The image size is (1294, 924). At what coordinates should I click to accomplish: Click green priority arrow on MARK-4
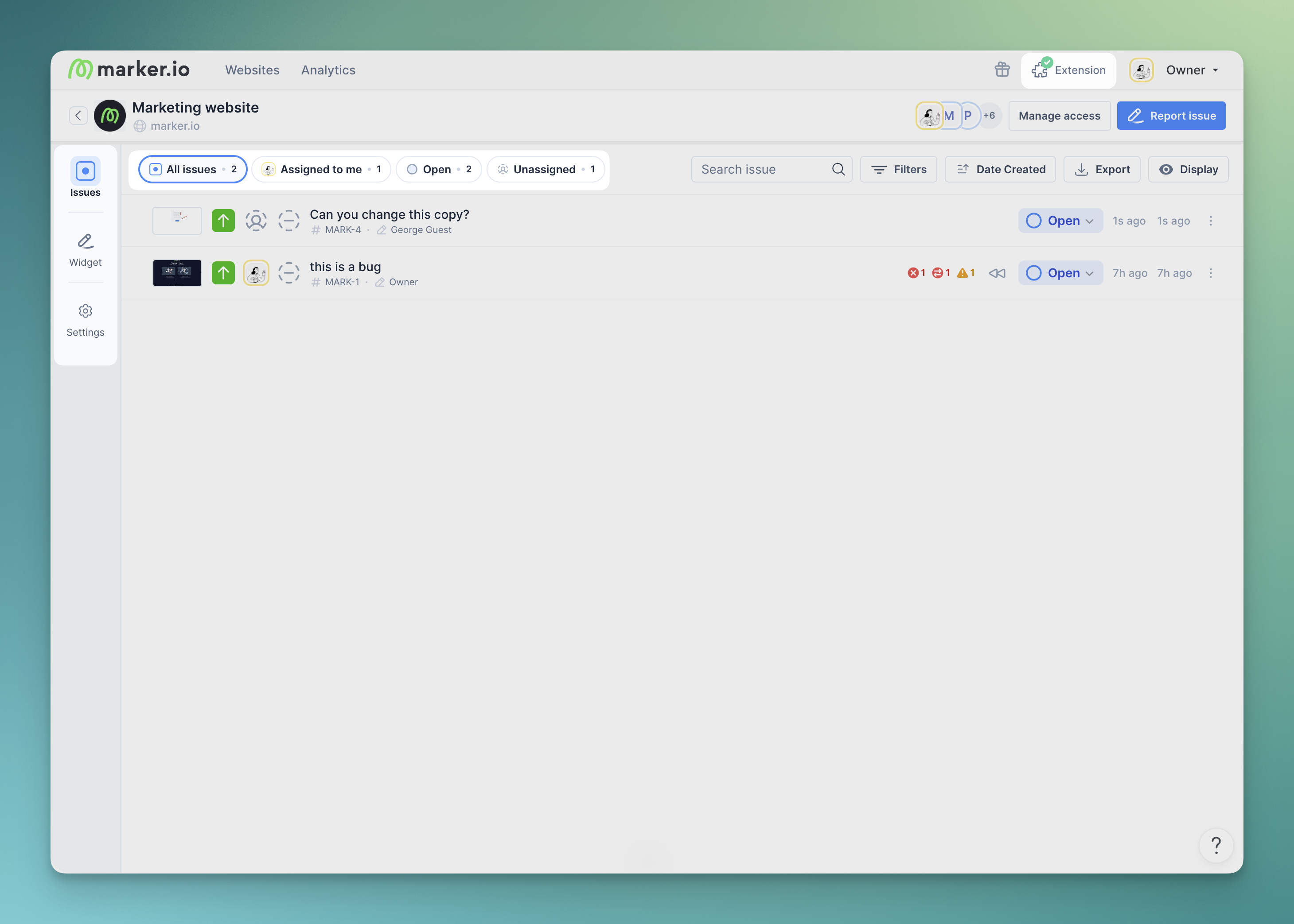pos(223,221)
